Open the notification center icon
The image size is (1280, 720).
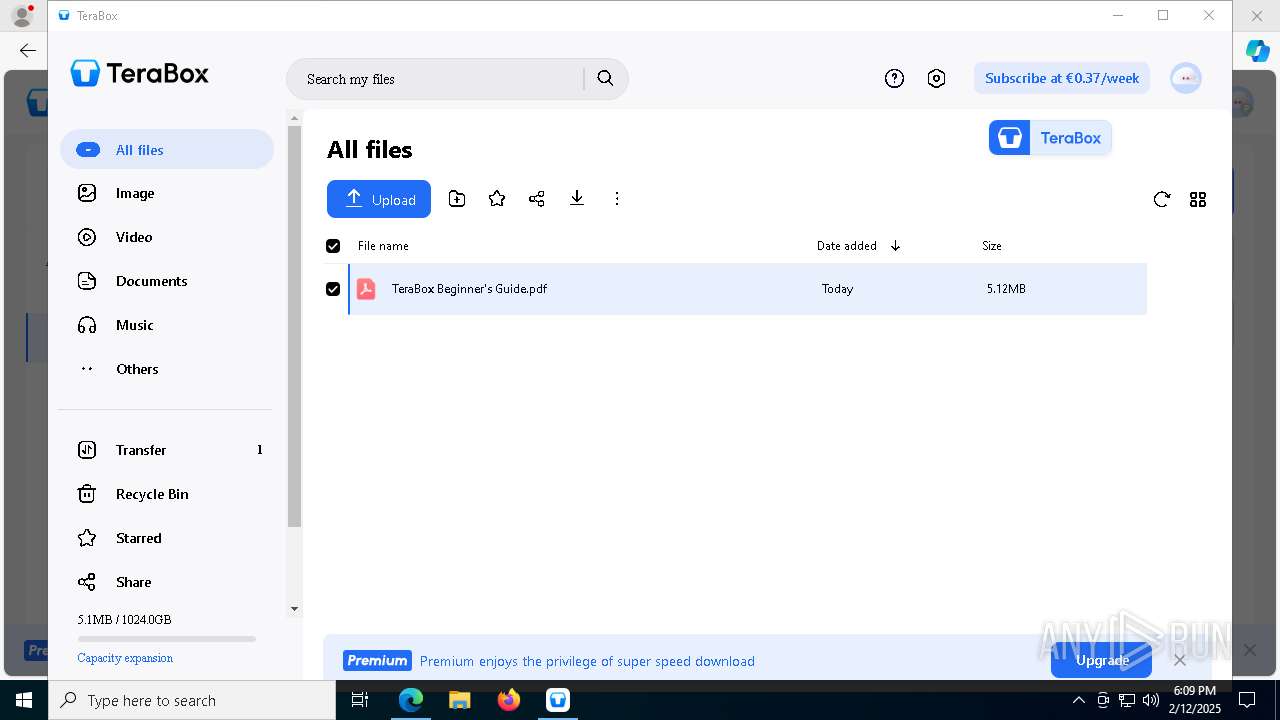[x=1247, y=700]
